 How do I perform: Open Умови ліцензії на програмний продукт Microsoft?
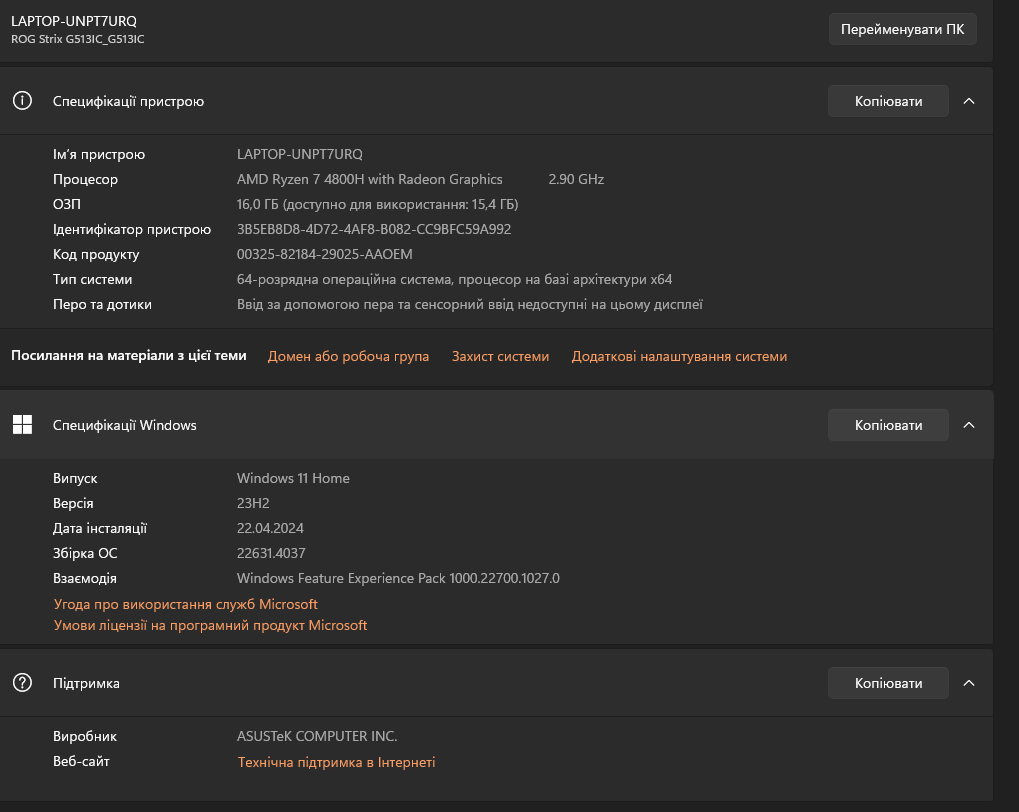click(x=211, y=625)
